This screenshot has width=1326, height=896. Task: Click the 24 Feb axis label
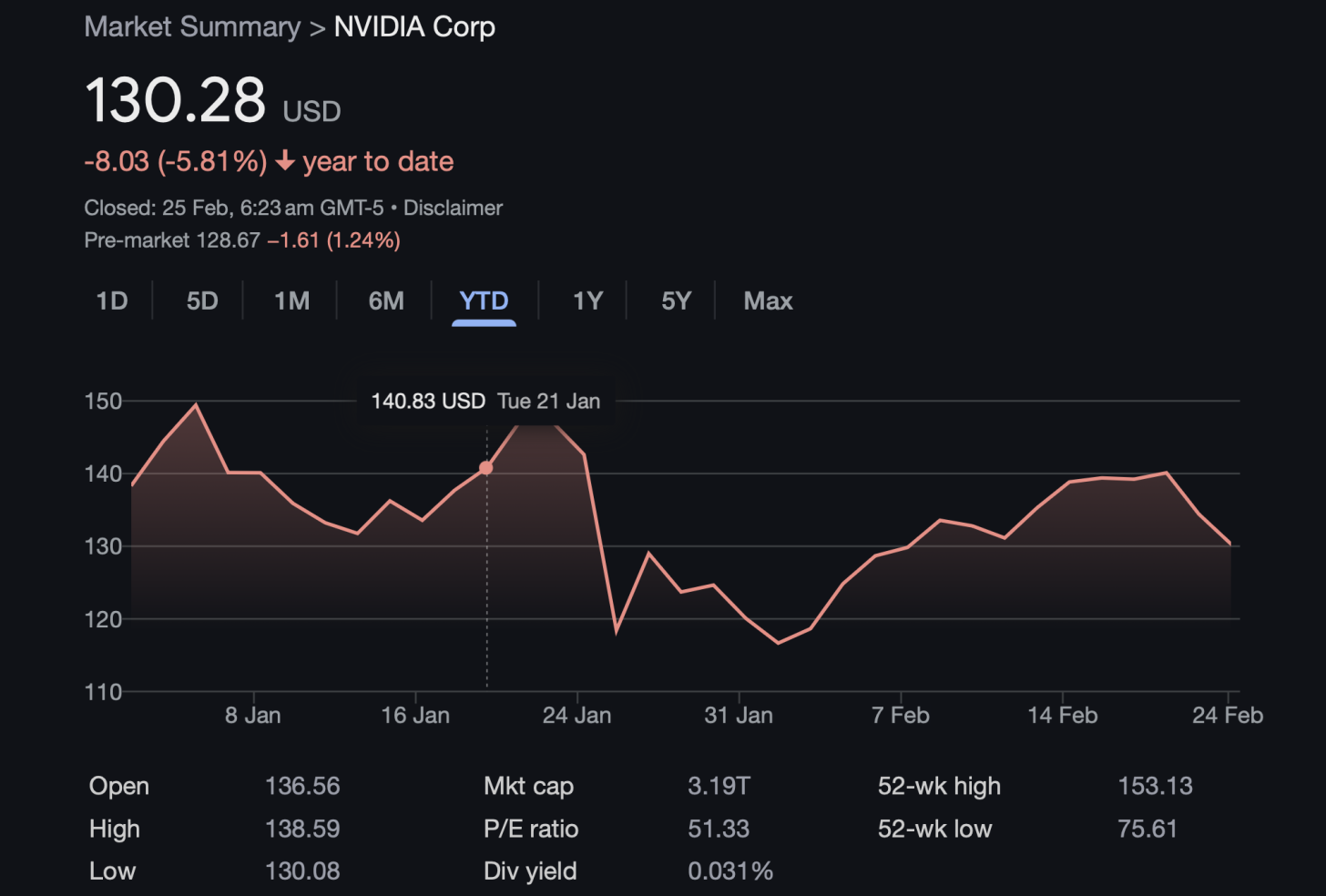(x=1228, y=716)
